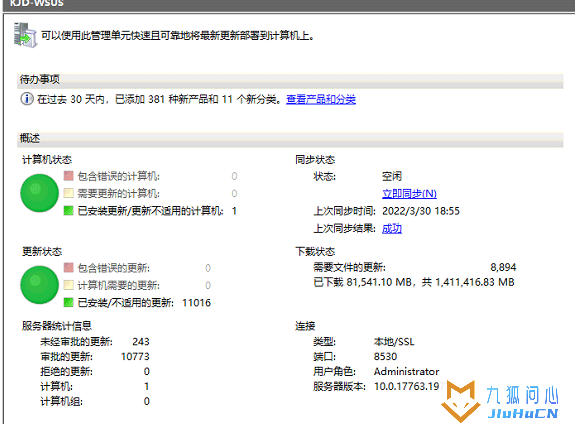This screenshot has width=575, height=424.
Task: Click the 11016 installed updates count
Action: [197, 303]
